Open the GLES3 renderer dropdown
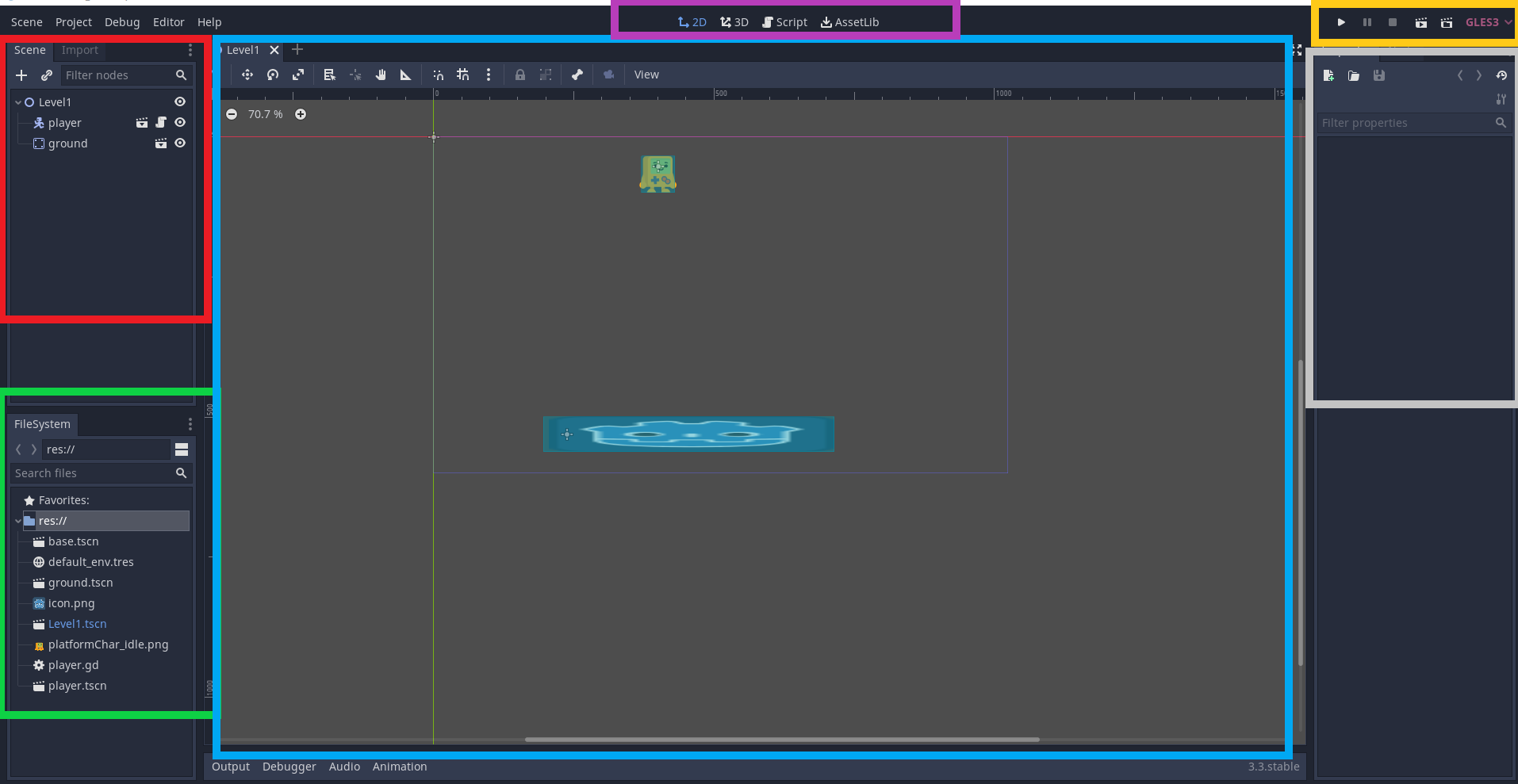Image resolution: width=1518 pixels, height=784 pixels. tap(1488, 22)
